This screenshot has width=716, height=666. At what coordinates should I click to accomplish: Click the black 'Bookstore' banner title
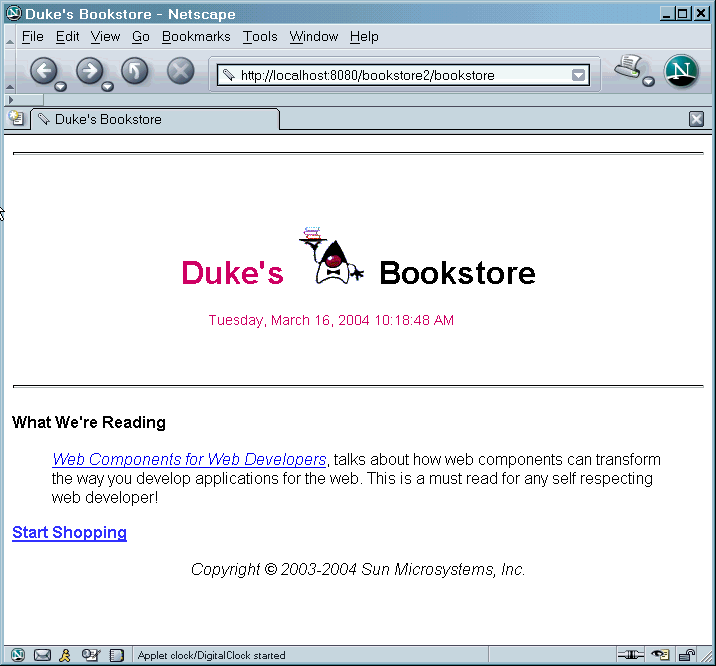coord(458,273)
